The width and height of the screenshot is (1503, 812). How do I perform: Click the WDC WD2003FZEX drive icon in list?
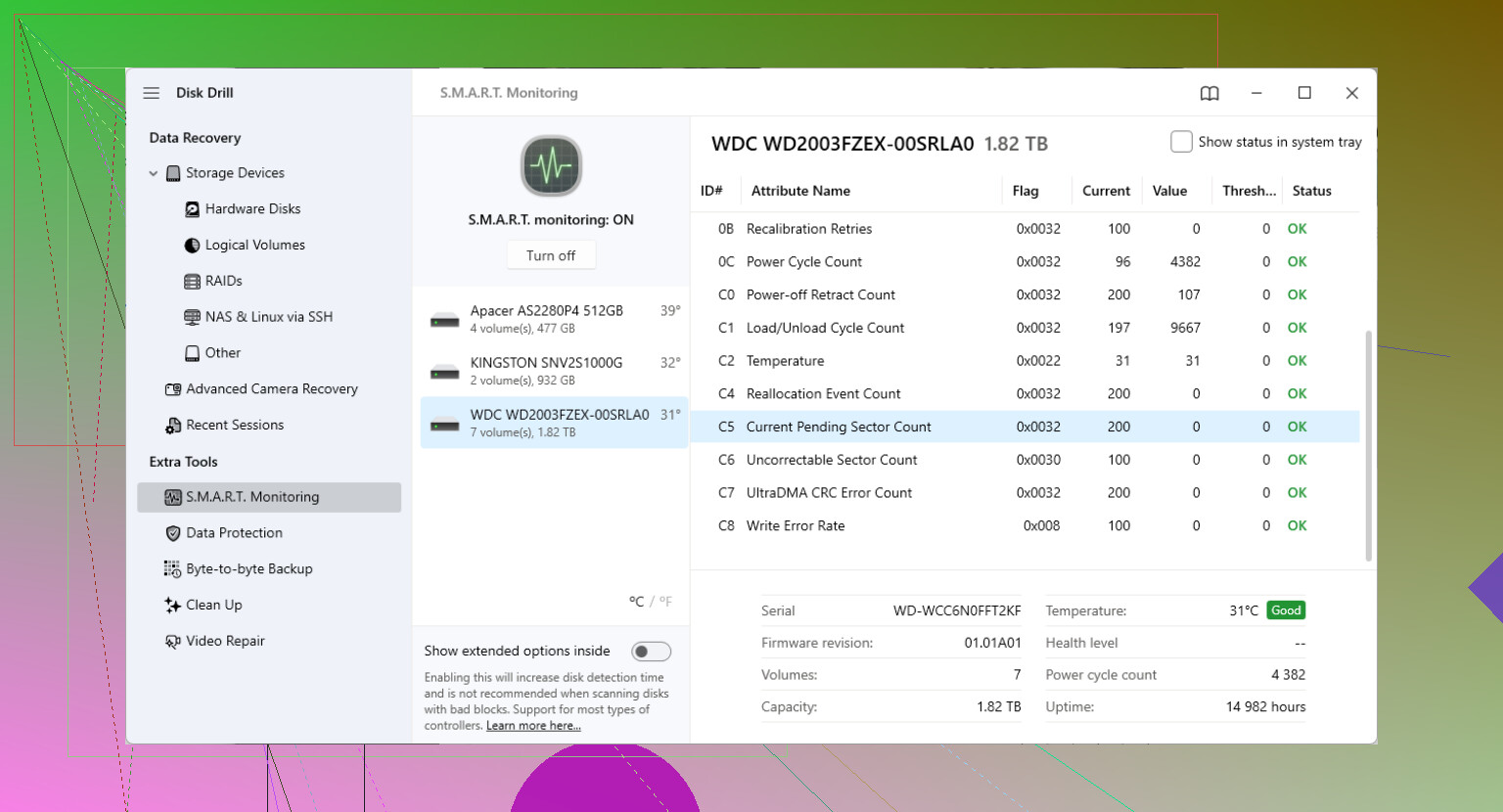[x=445, y=424]
